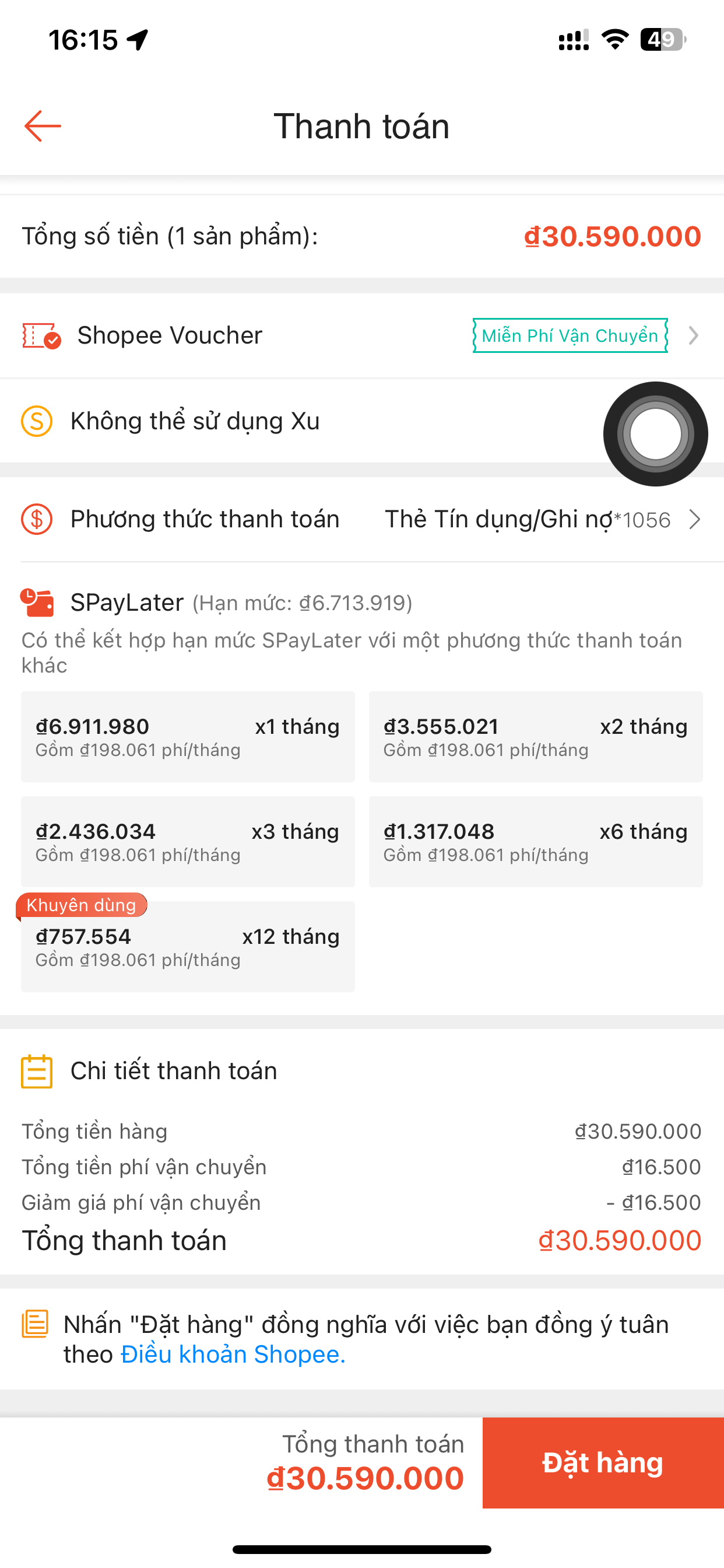Tap the payment details notepad icon

(x=37, y=1072)
